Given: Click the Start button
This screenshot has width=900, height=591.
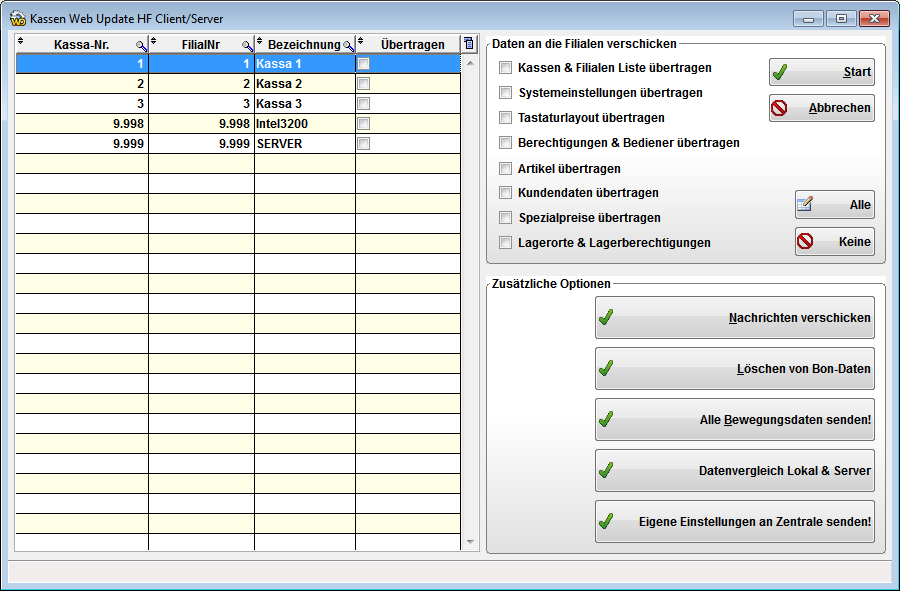Looking at the screenshot, I should [x=822, y=72].
